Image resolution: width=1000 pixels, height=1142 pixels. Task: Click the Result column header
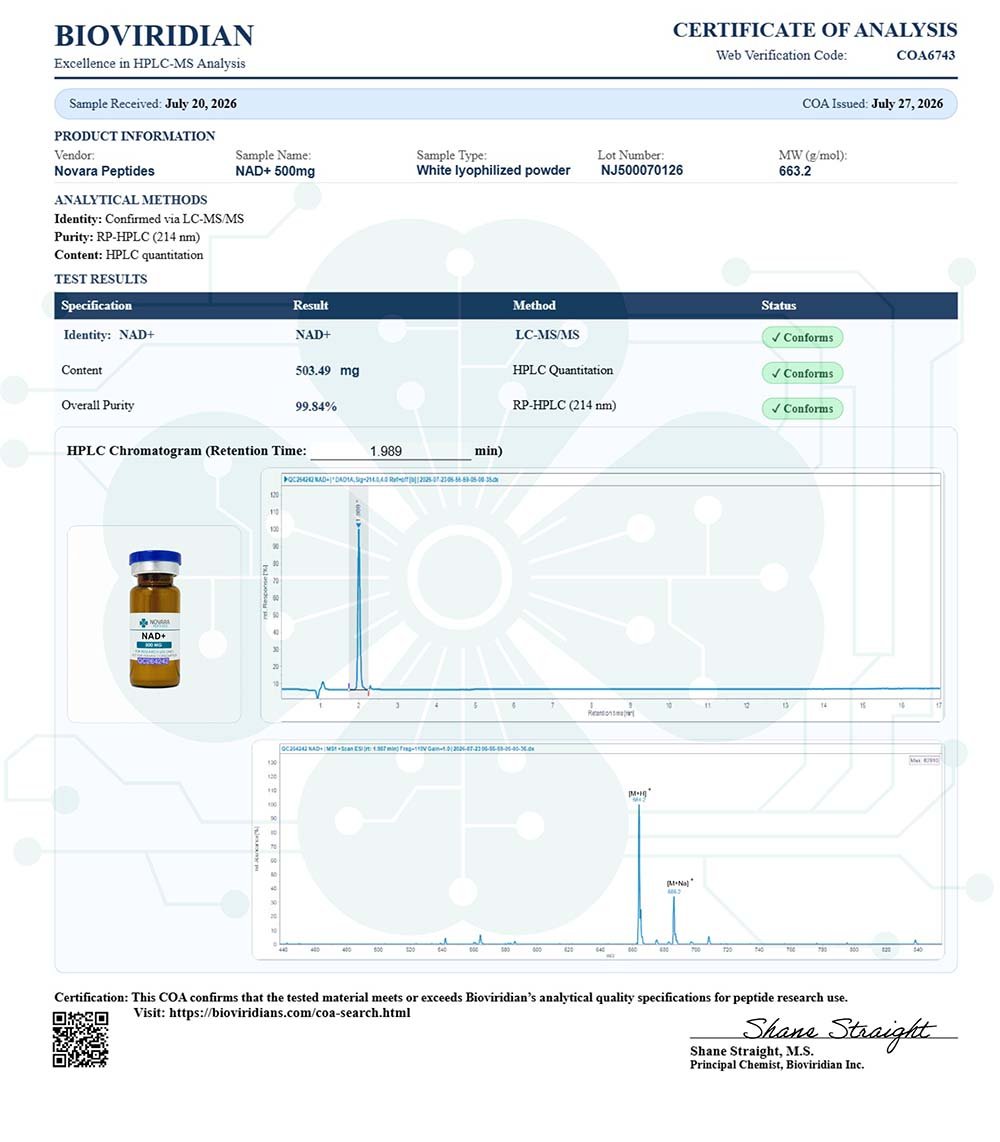coord(310,305)
